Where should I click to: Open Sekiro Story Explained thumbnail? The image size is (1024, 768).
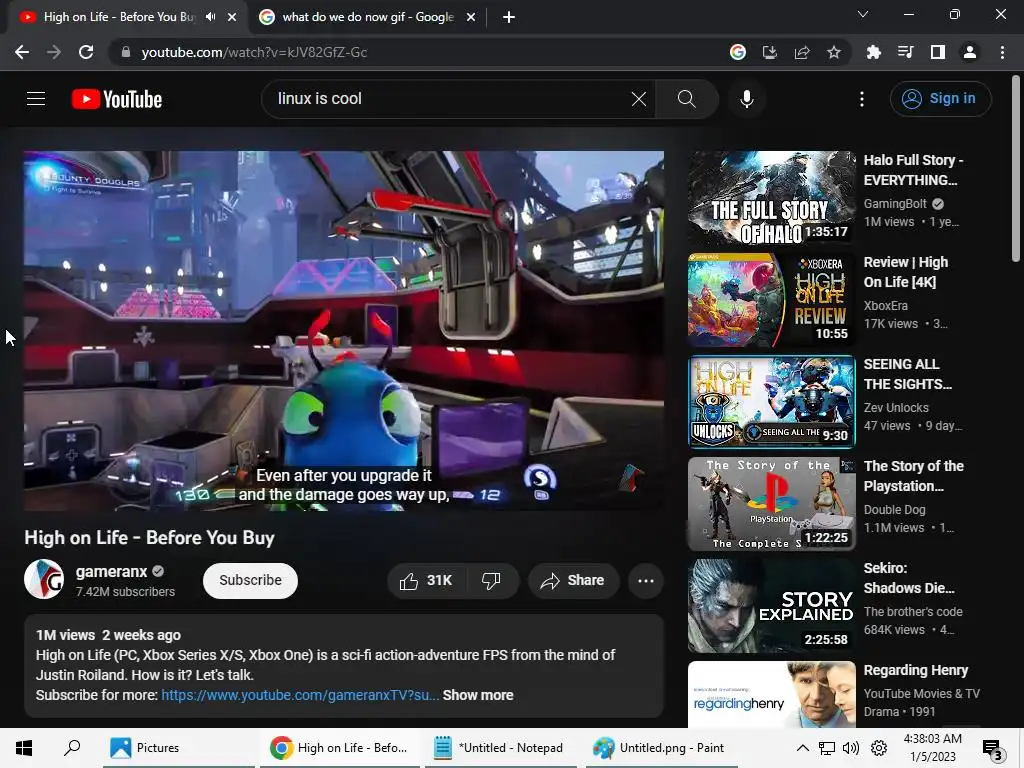(771, 605)
